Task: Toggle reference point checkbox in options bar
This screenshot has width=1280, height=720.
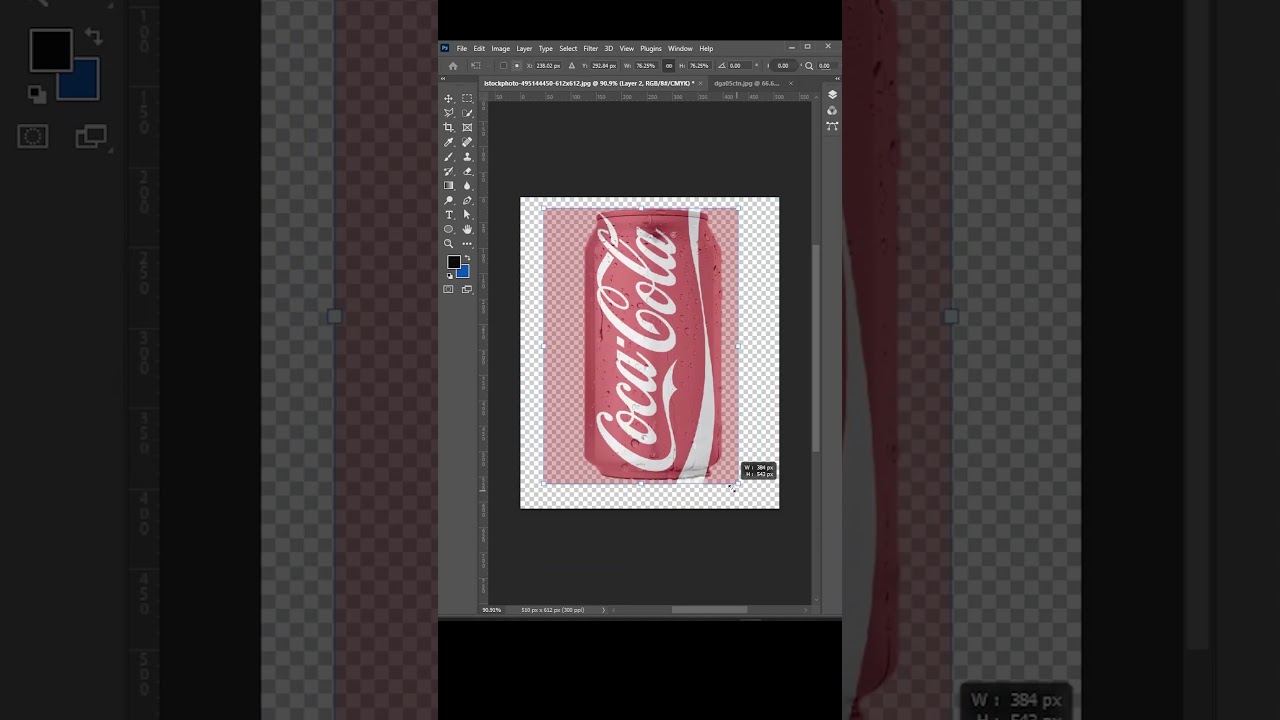Action: pyautogui.click(x=503, y=66)
